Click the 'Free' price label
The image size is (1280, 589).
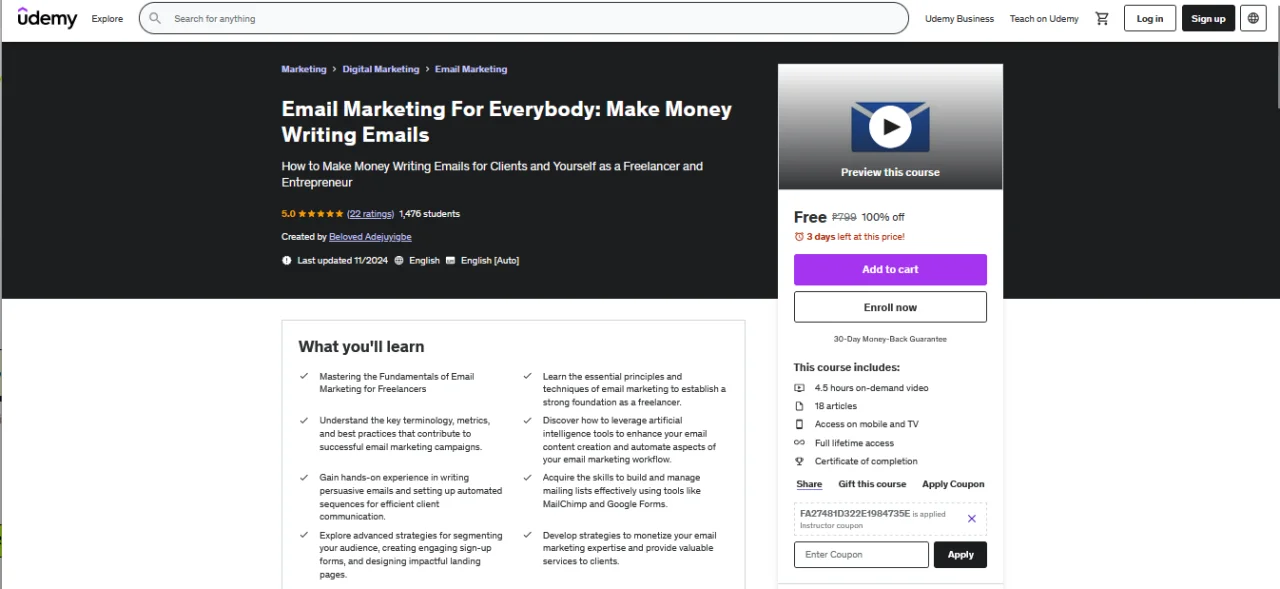point(810,217)
